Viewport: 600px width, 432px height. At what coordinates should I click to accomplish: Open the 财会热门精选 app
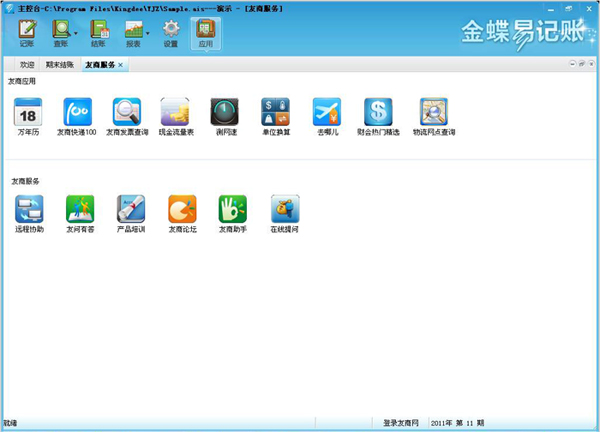click(x=378, y=117)
